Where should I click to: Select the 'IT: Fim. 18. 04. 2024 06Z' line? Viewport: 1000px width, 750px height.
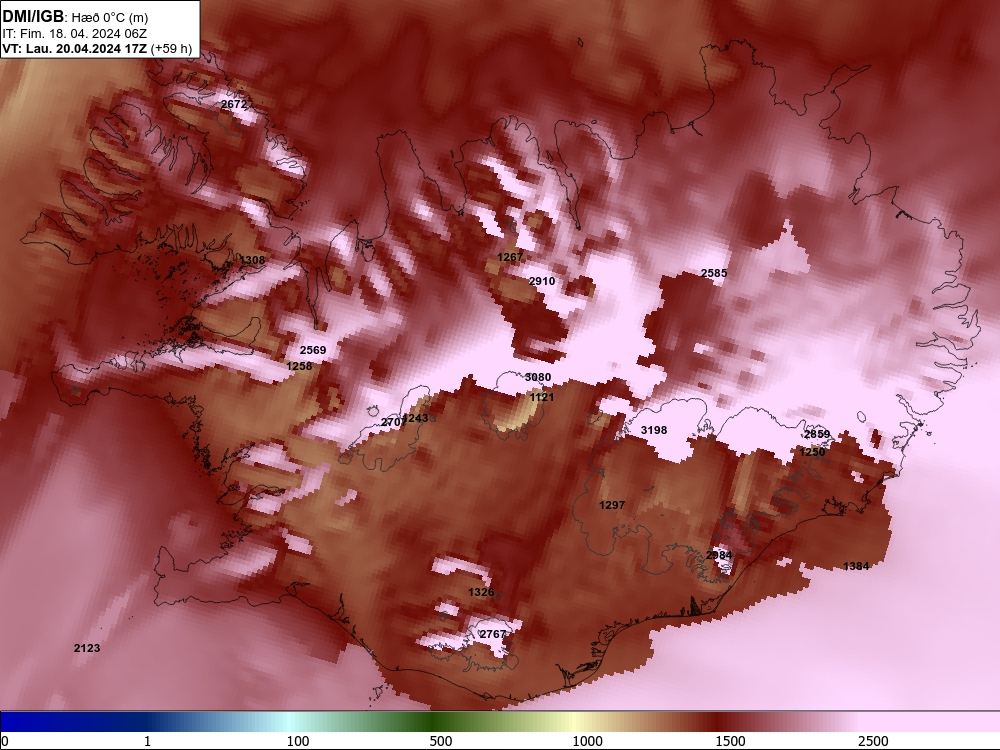coord(75,34)
